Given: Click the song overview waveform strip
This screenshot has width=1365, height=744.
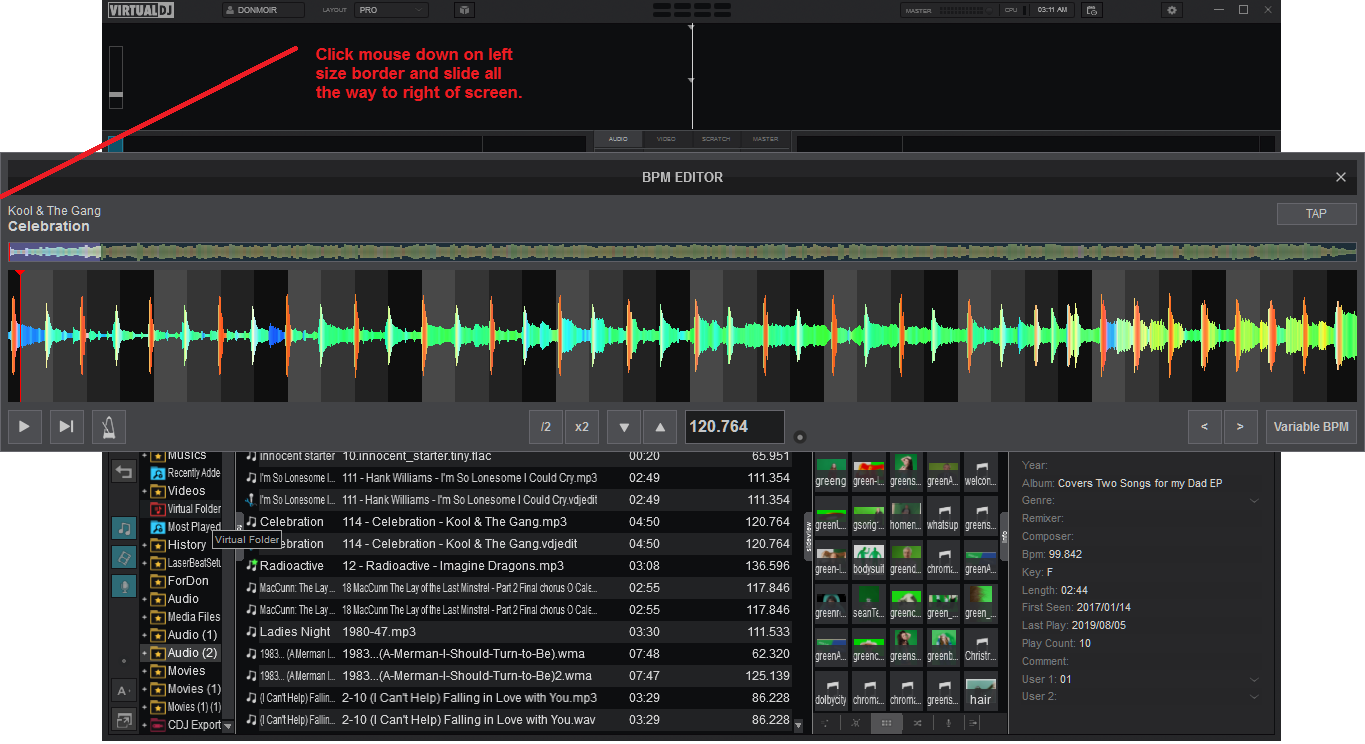Looking at the screenshot, I should tap(682, 252).
